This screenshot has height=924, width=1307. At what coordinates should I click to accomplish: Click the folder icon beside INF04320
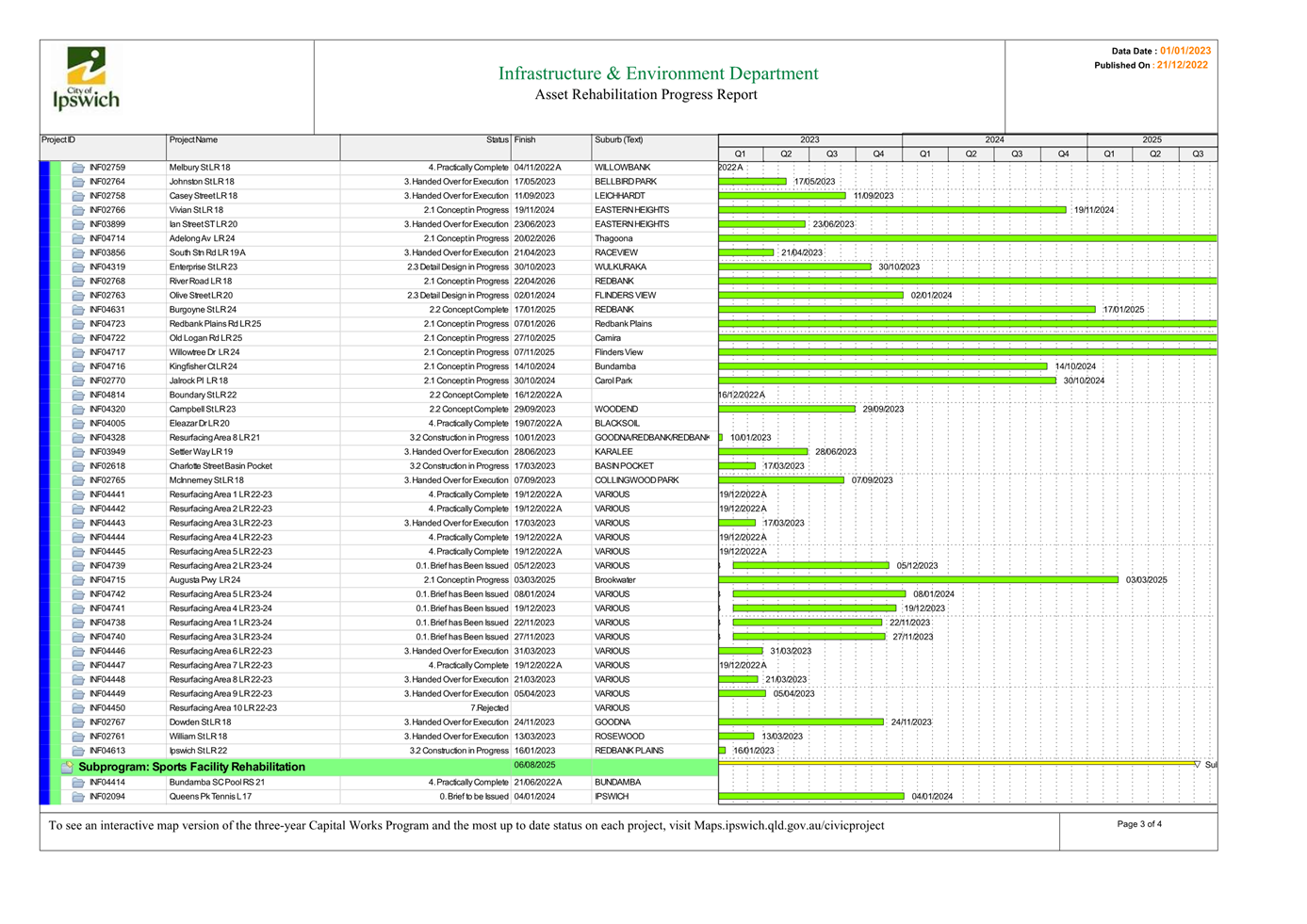pos(78,409)
